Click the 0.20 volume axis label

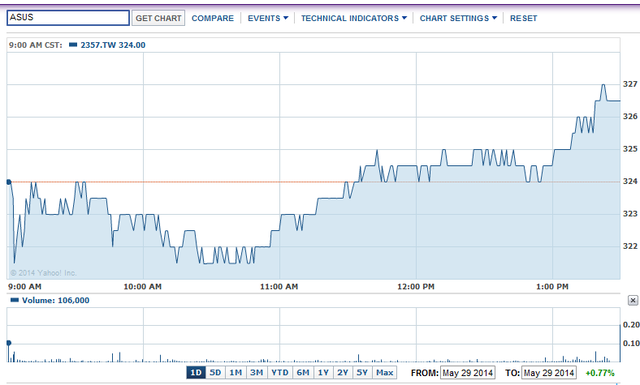(x=631, y=325)
